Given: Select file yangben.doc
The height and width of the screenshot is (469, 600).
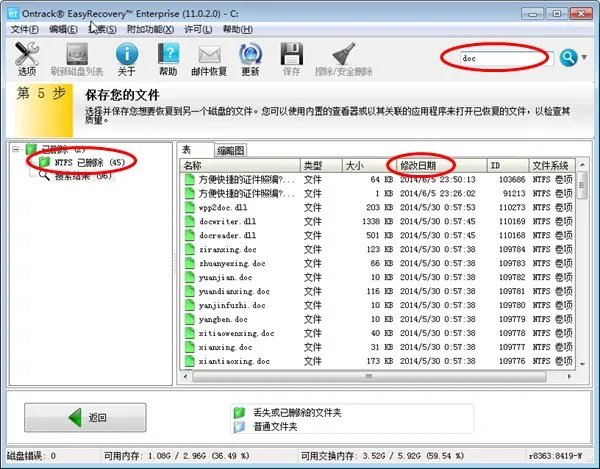Looking at the screenshot, I should click(223, 319).
